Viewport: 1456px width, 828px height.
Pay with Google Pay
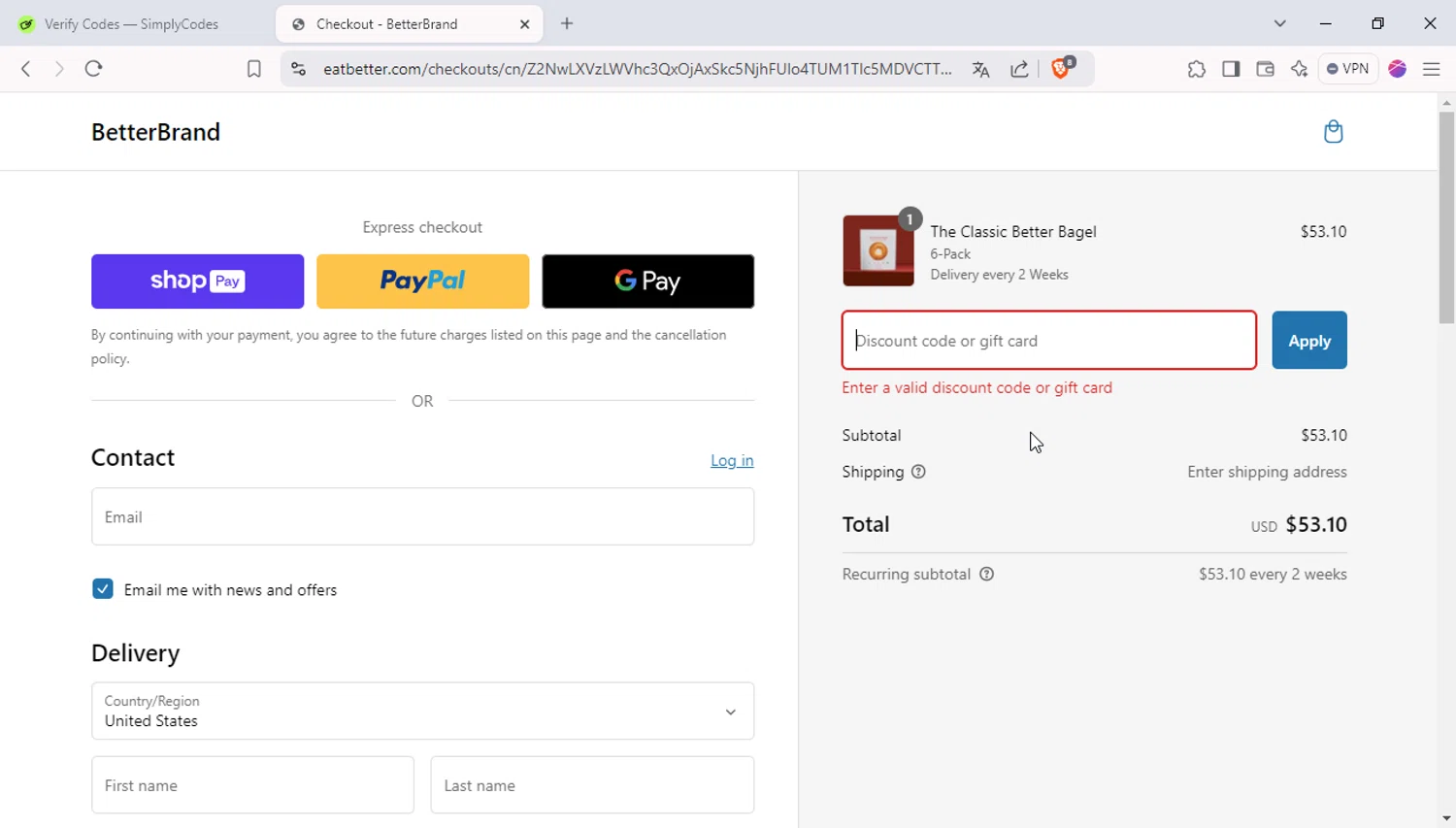tap(647, 282)
